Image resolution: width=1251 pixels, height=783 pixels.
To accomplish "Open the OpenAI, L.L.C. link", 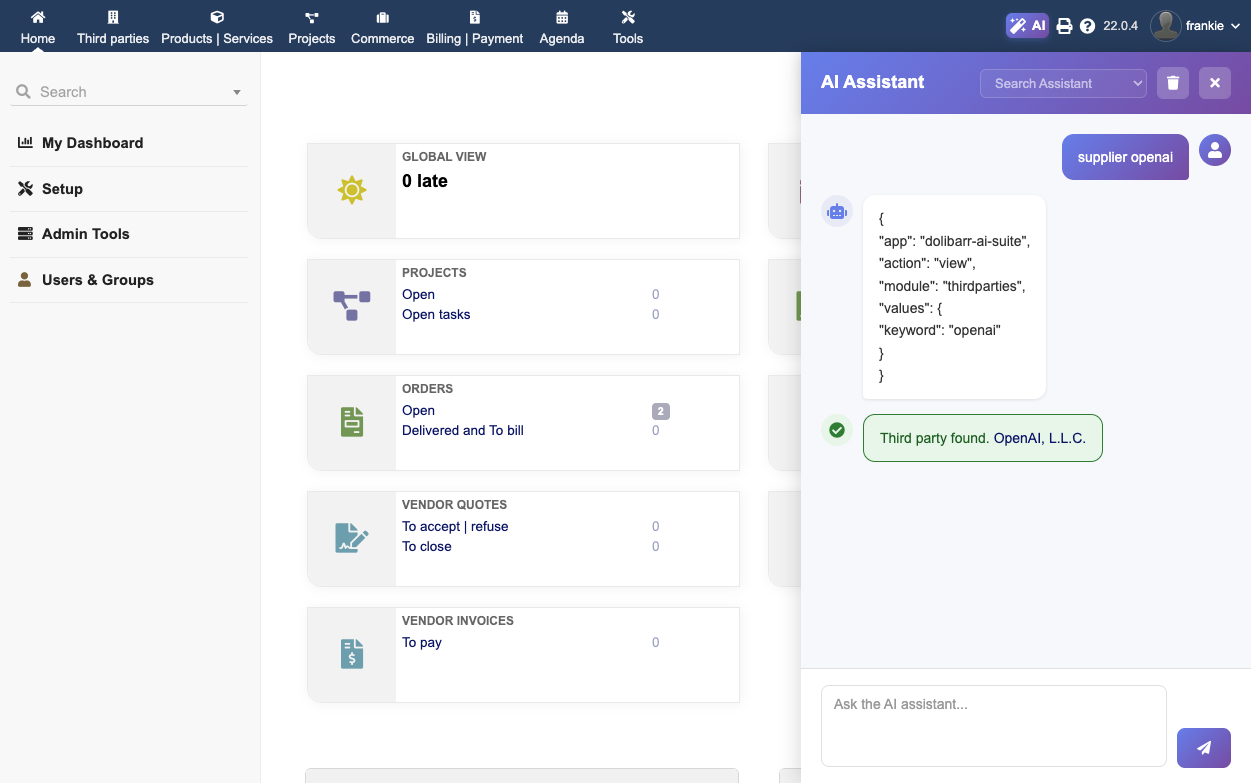I will [x=1039, y=438].
